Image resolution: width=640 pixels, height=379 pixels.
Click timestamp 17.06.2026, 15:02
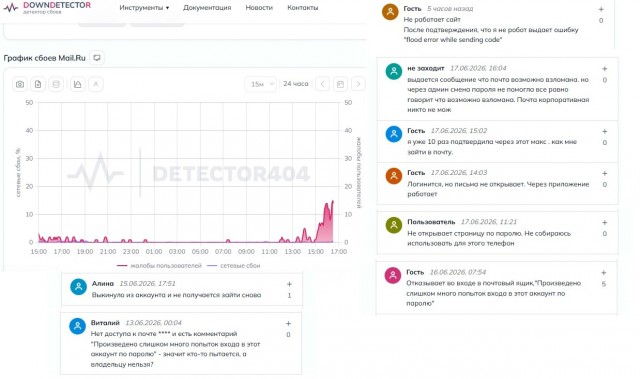click(x=459, y=131)
